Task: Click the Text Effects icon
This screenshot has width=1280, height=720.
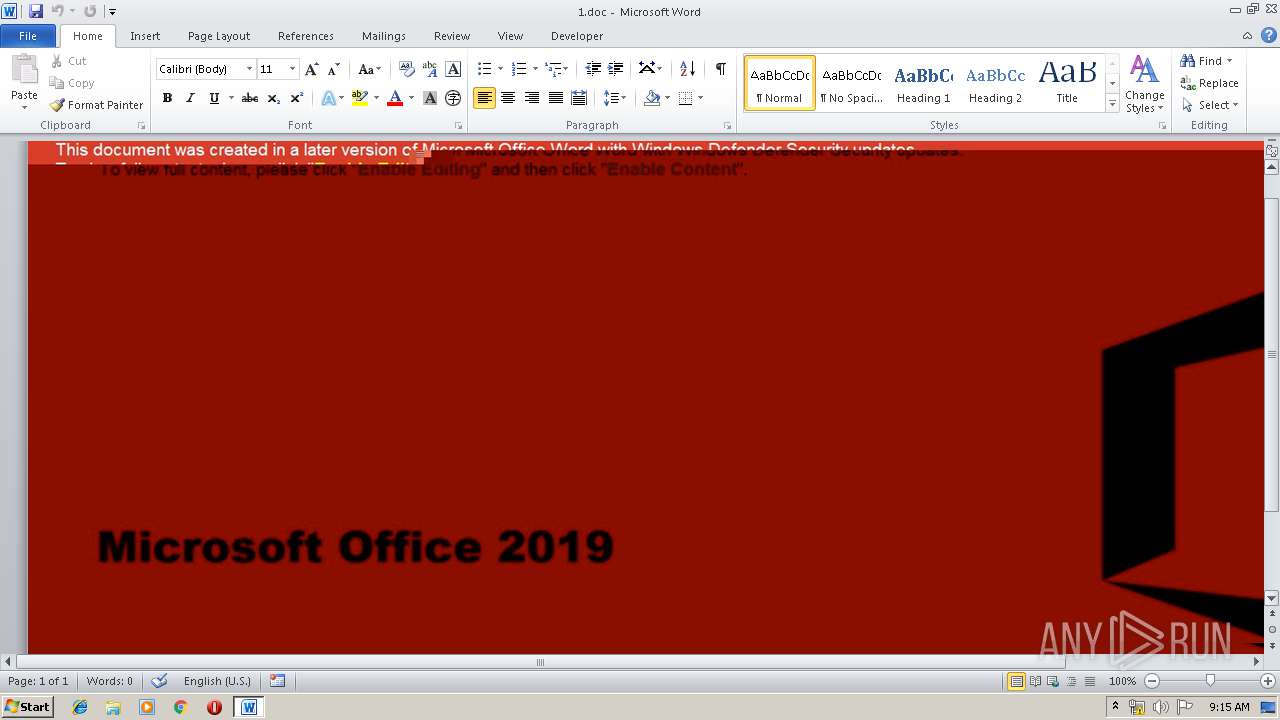Action: coord(328,98)
